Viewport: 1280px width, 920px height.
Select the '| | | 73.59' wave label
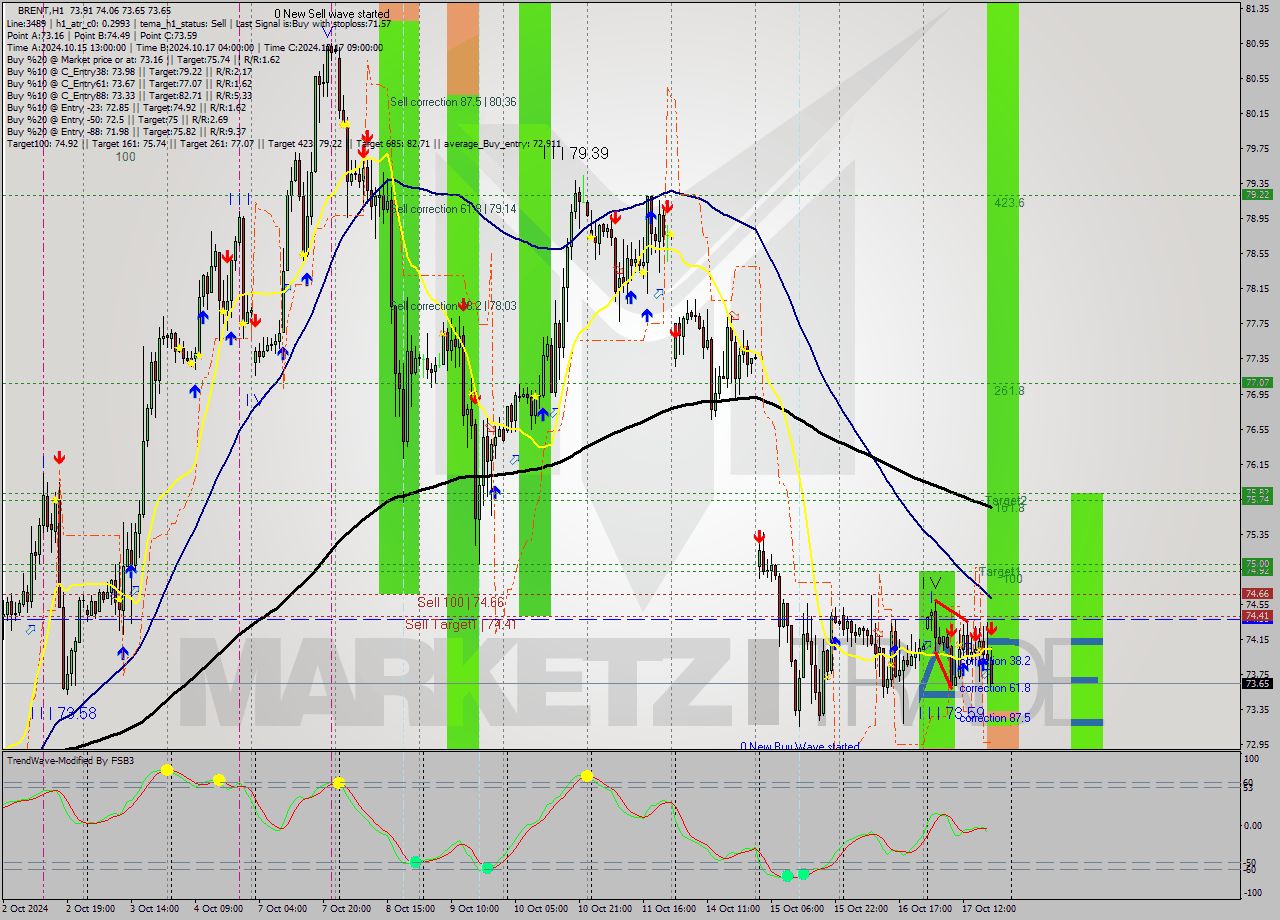[952, 713]
